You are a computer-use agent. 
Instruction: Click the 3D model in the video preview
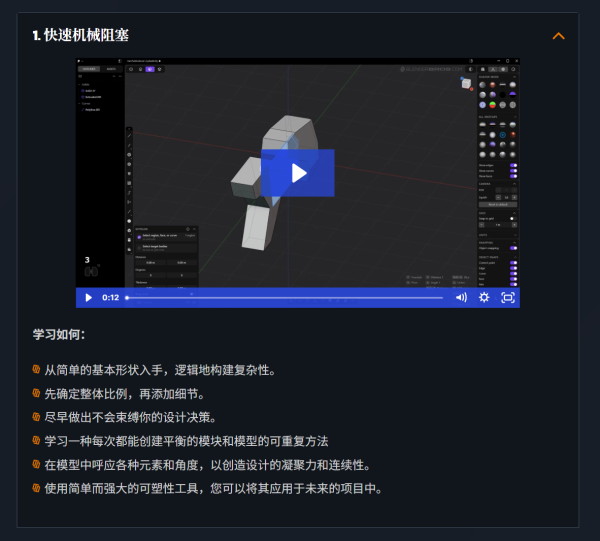274,182
